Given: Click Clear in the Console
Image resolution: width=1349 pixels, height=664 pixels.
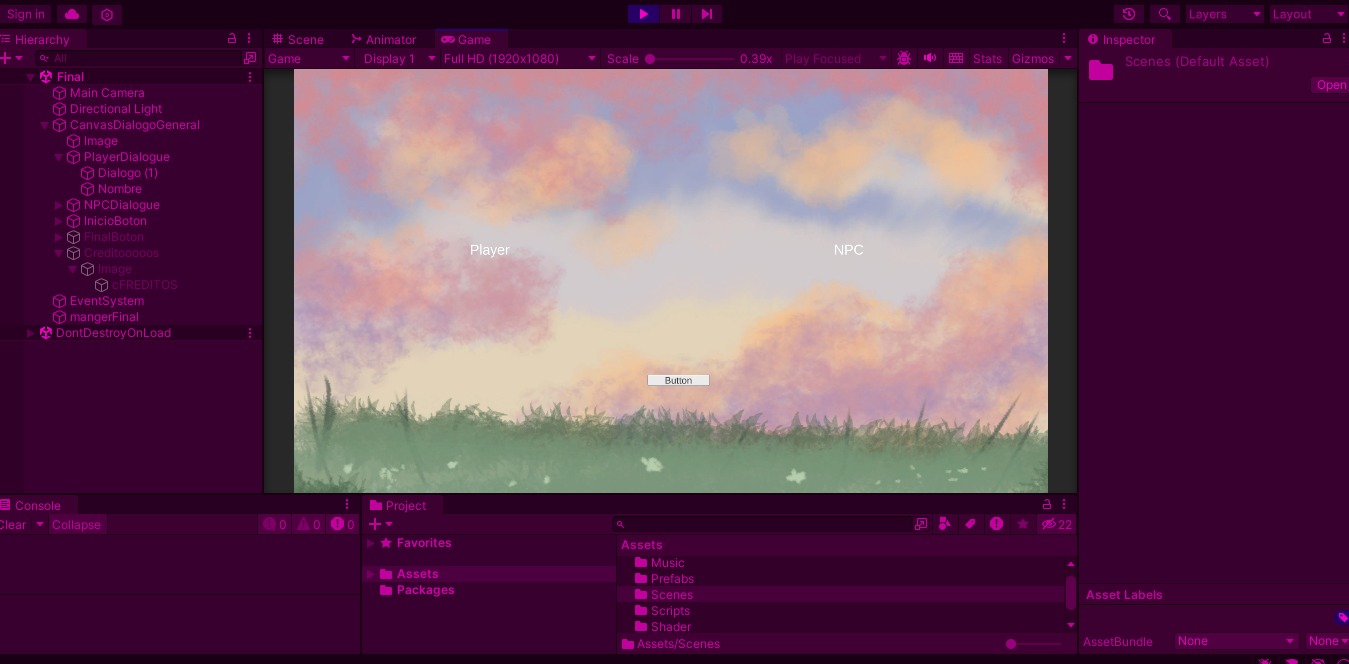Looking at the screenshot, I should coord(13,525).
